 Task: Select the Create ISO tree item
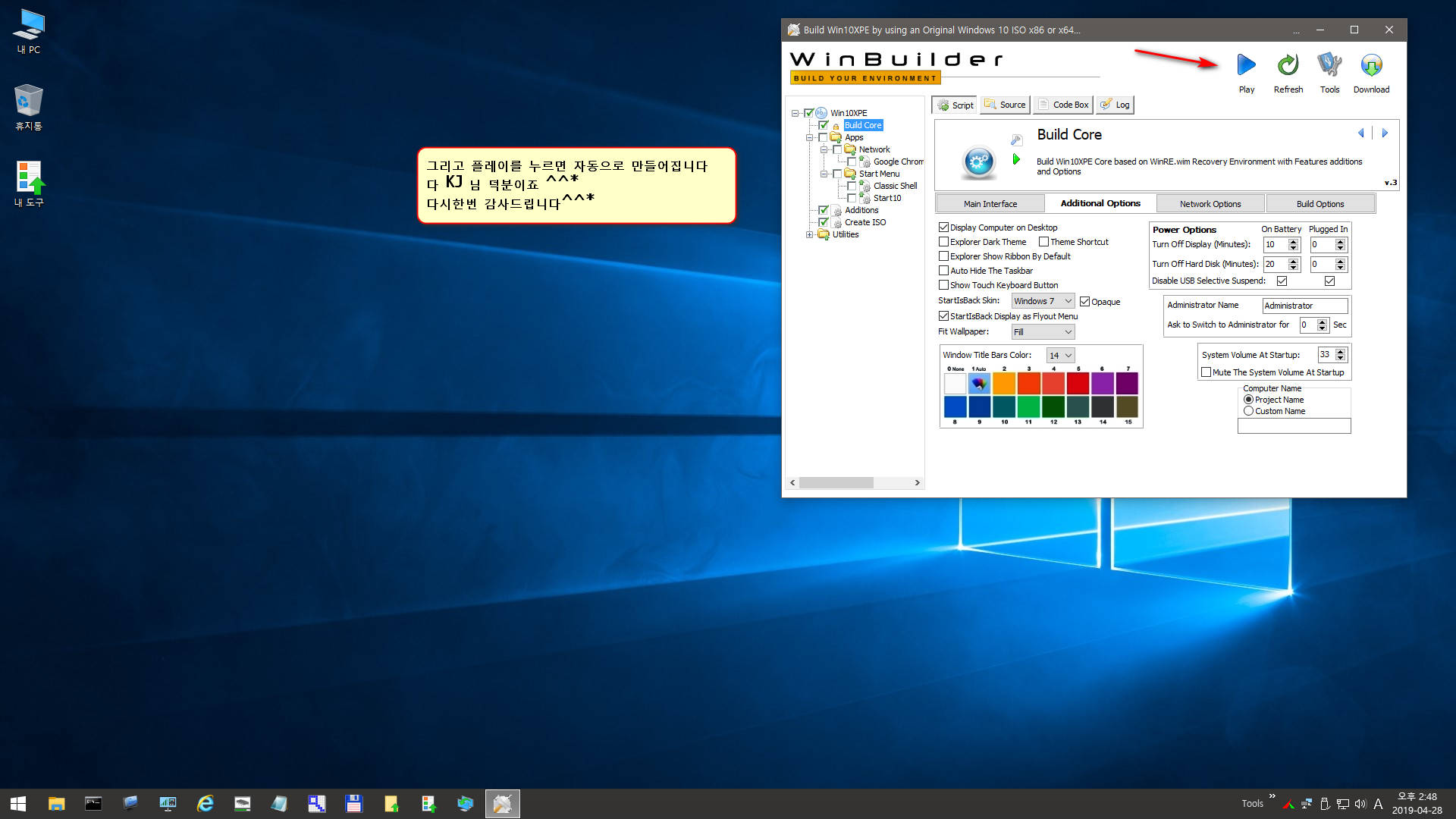tap(865, 222)
